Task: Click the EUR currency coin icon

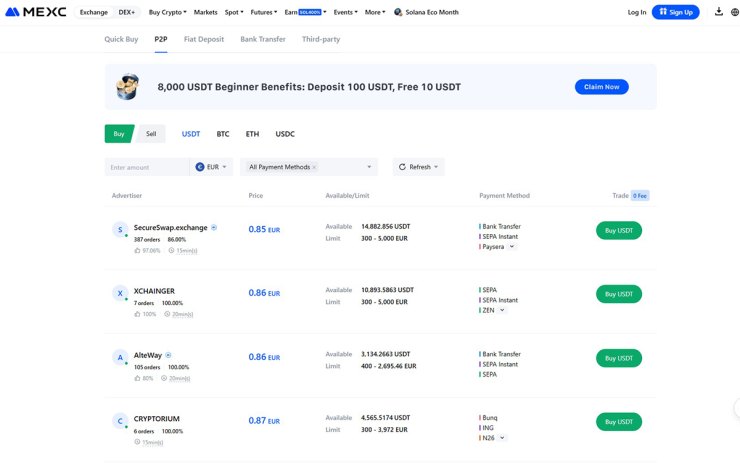Action: click(200, 167)
